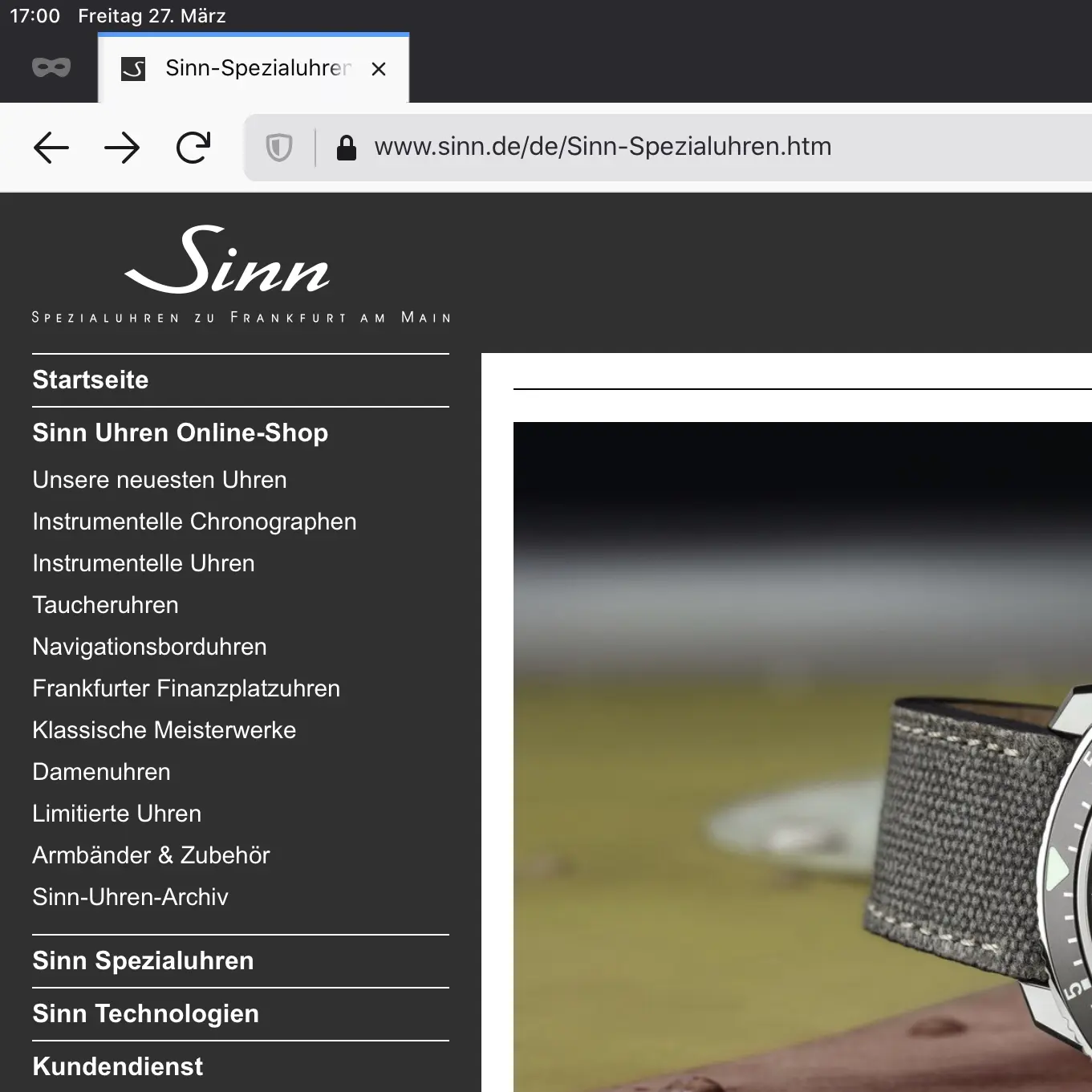Viewport: 1092px width, 1092px height.
Task: Click the browser back arrow
Action: point(51,148)
